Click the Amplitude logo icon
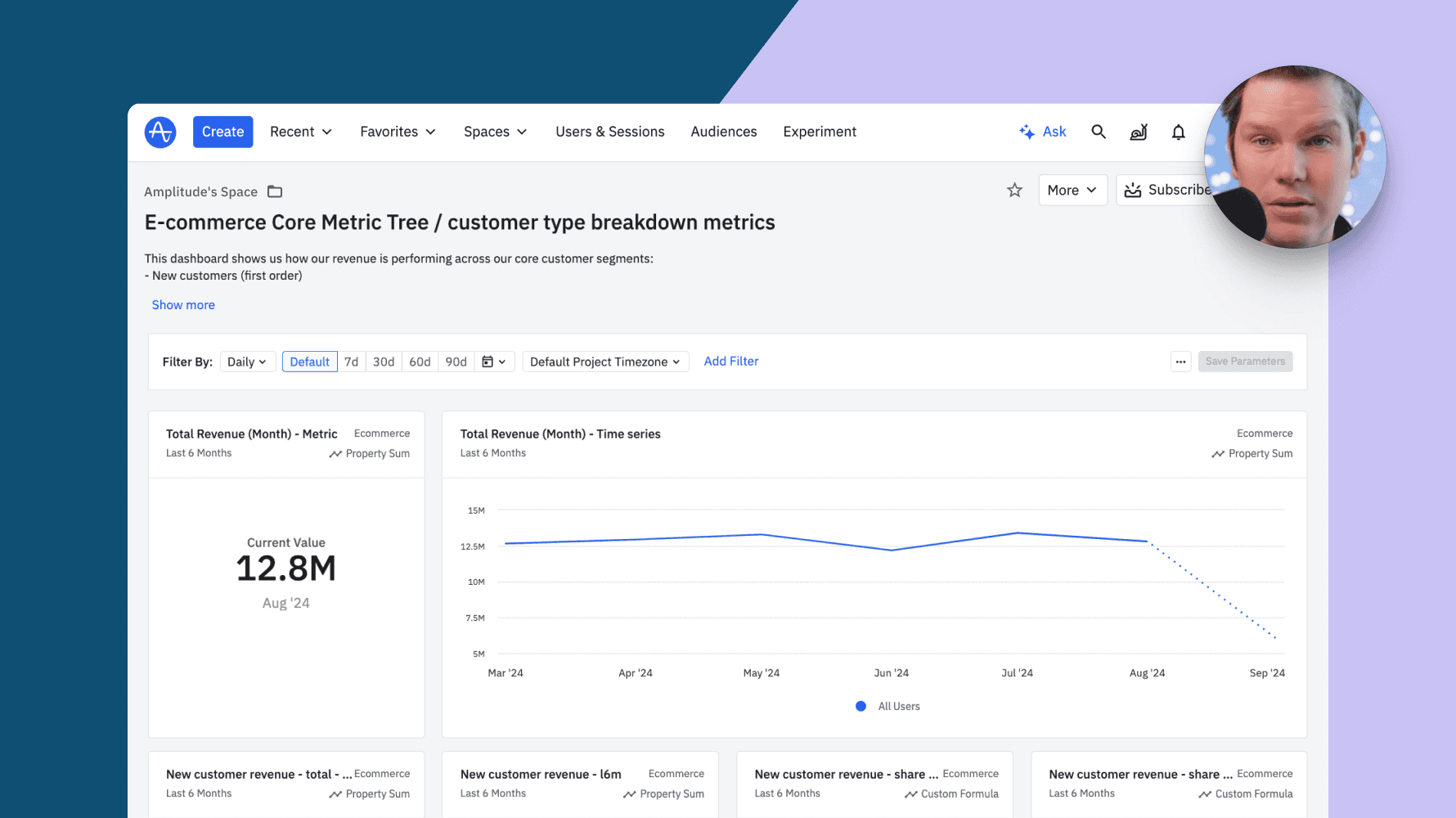Screen dimensions: 1456x818 click(x=160, y=132)
